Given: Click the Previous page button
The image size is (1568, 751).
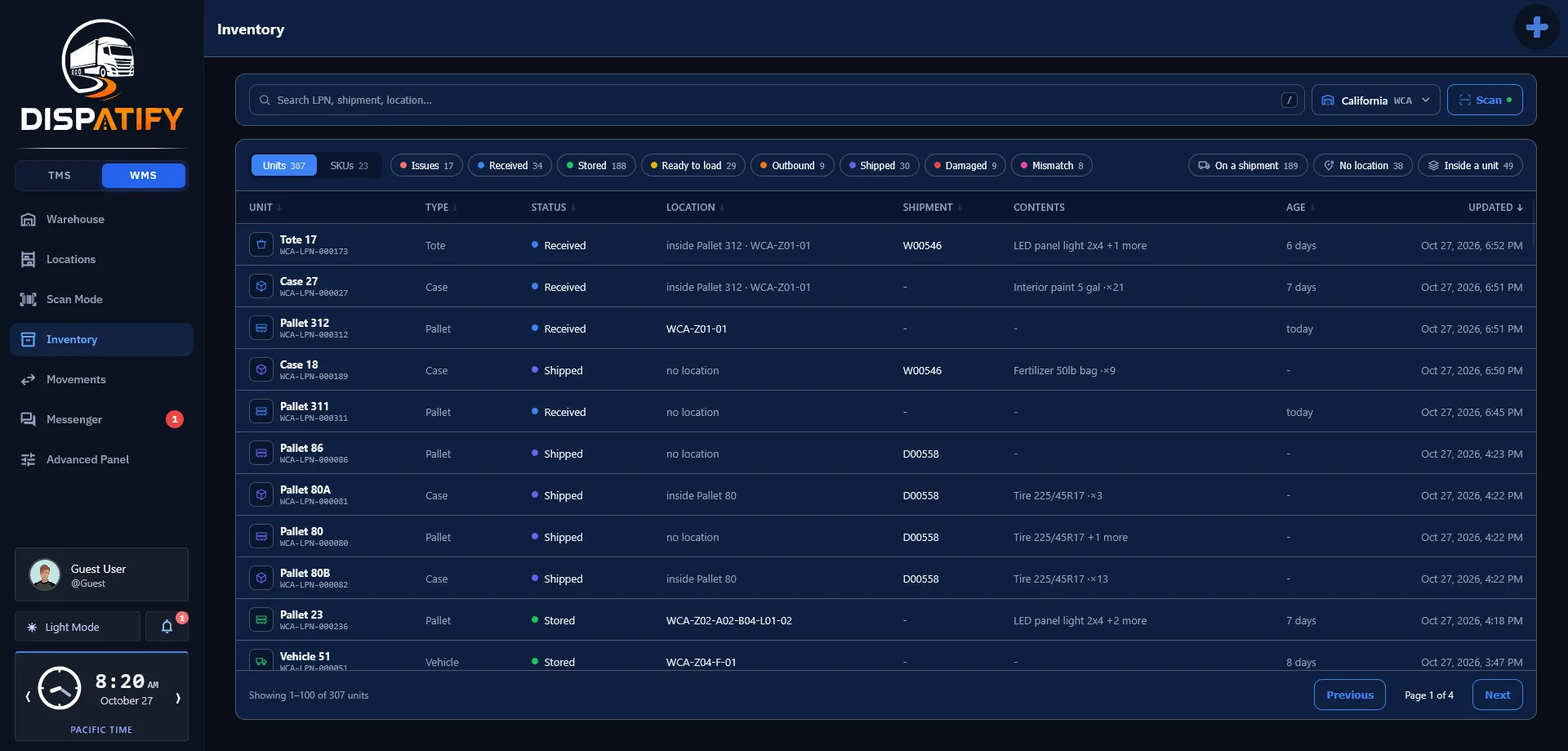Looking at the screenshot, I should point(1349,695).
